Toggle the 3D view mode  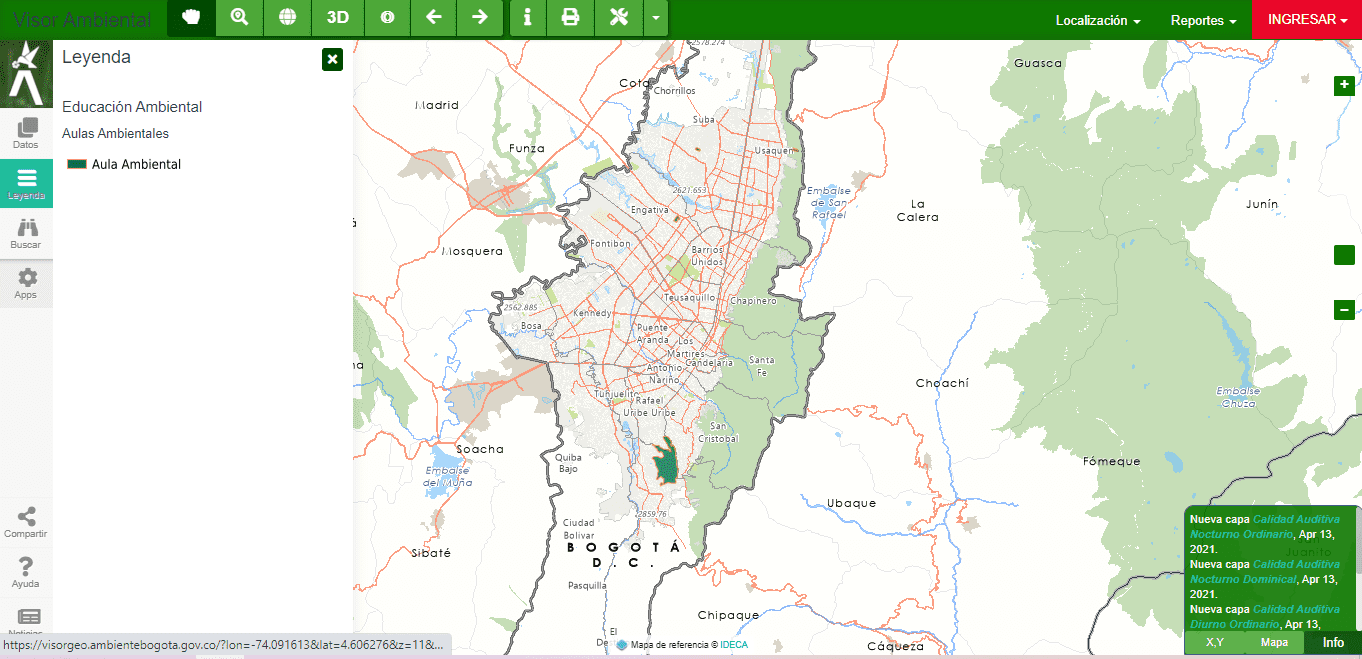point(338,18)
